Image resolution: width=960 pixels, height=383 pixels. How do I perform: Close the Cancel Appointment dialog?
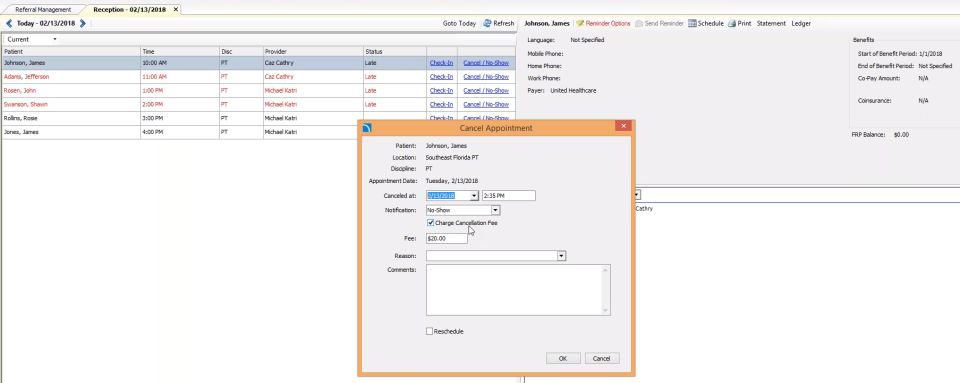click(x=623, y=126)
